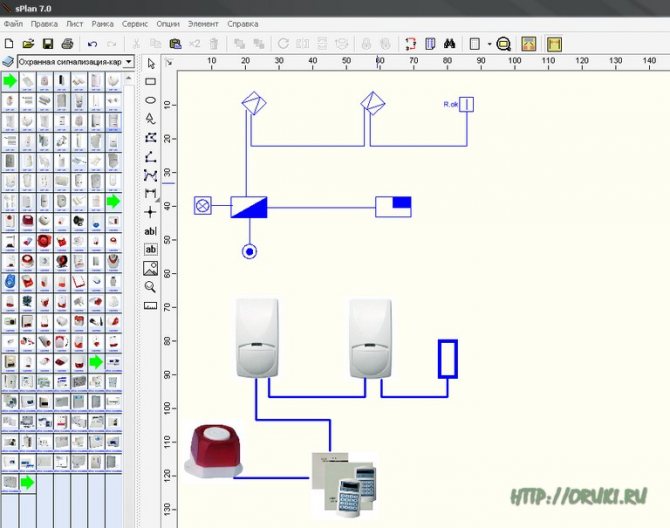Select the pointer selection tool
This screenshot has width=670, height=528.
[x=151, y=62]
